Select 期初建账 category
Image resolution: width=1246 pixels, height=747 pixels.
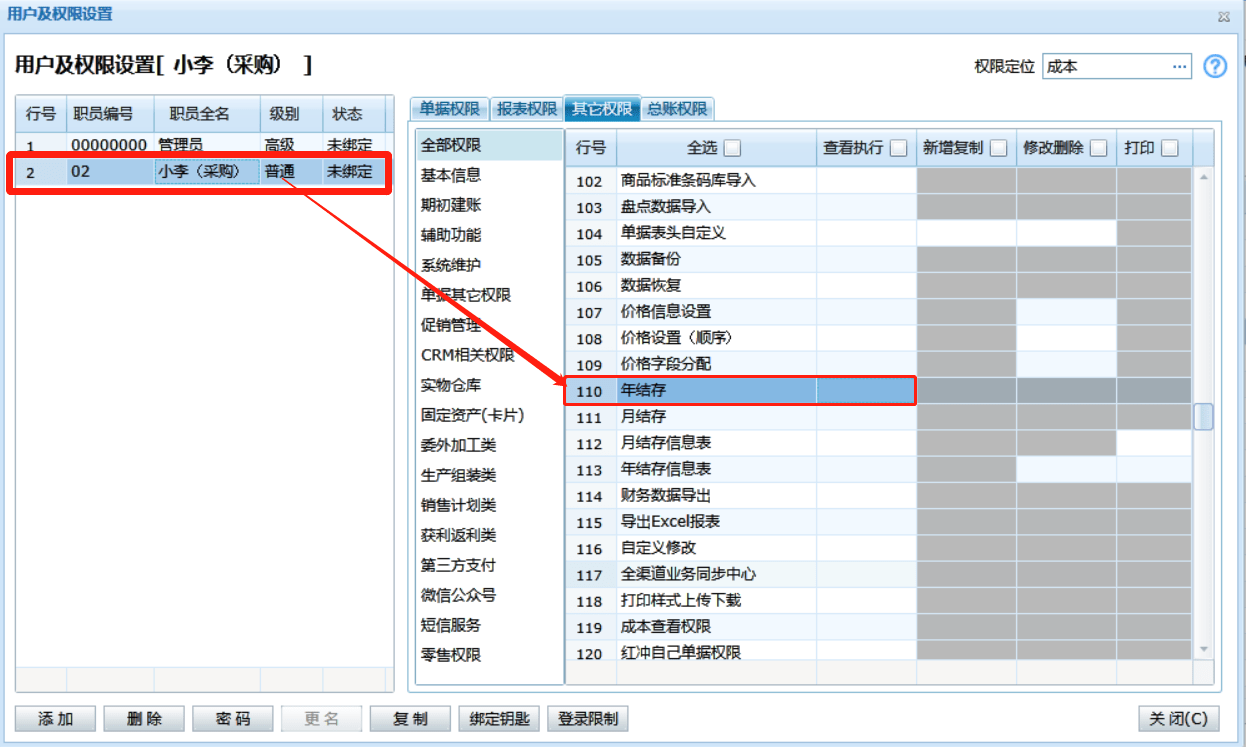[x=490, y=205]
